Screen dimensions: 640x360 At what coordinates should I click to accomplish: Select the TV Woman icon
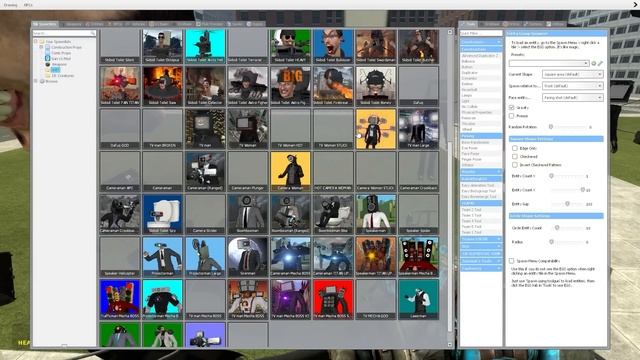pyautogui.click(x=248, y=129)
